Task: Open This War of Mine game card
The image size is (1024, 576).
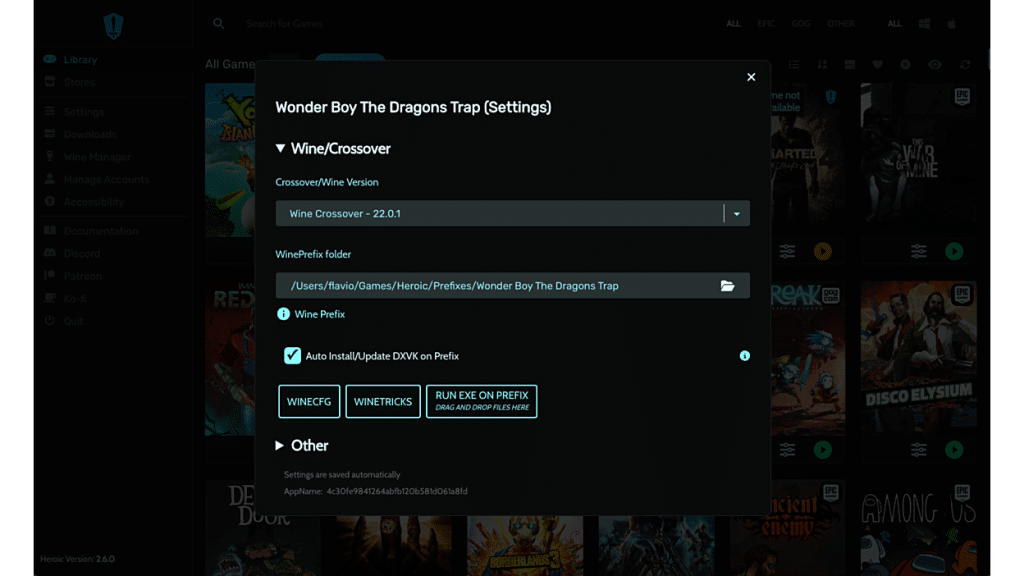Action: tap(918, 160)
